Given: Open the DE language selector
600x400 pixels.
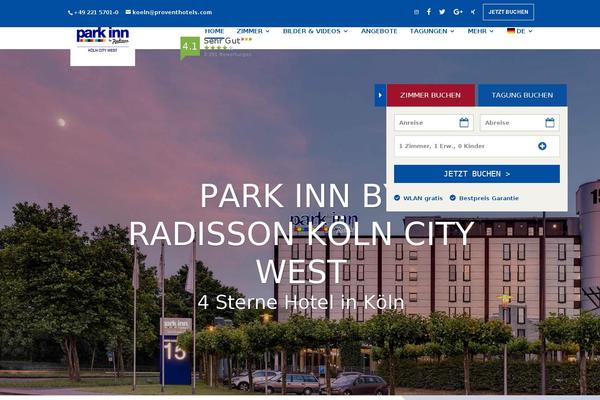Looking at the screenshot, I should click(520, 31).
